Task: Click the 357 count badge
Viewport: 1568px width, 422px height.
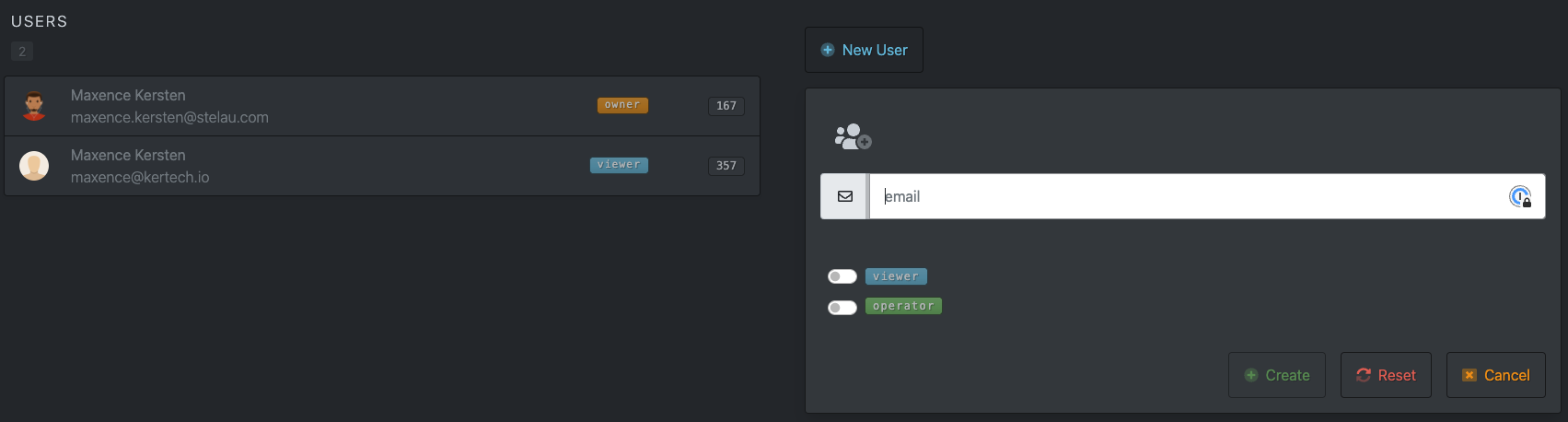Action: tap(726, 166)
